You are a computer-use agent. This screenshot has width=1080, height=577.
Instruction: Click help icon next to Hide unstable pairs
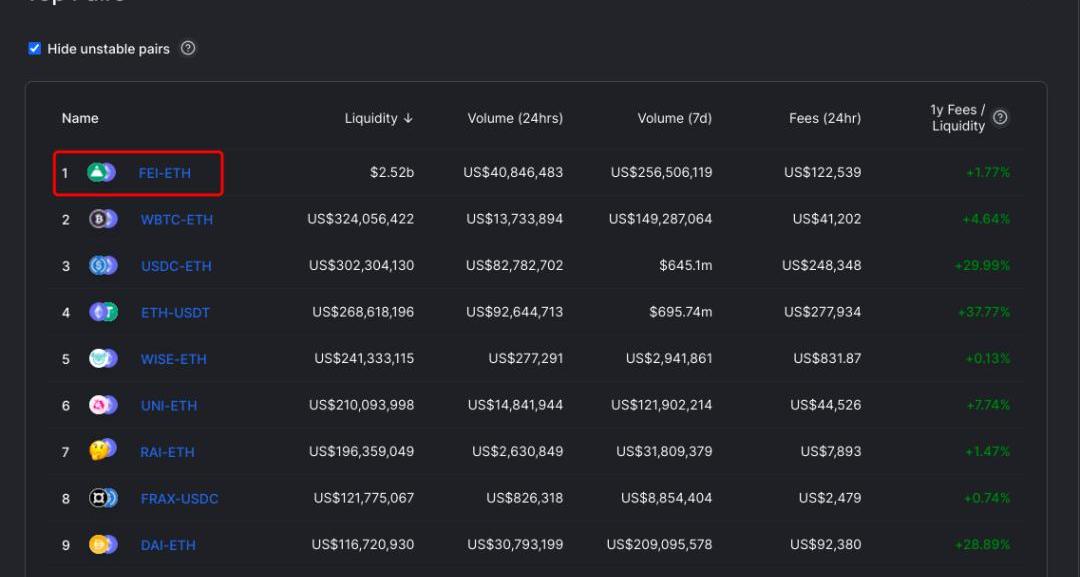[x=188, y=48]
